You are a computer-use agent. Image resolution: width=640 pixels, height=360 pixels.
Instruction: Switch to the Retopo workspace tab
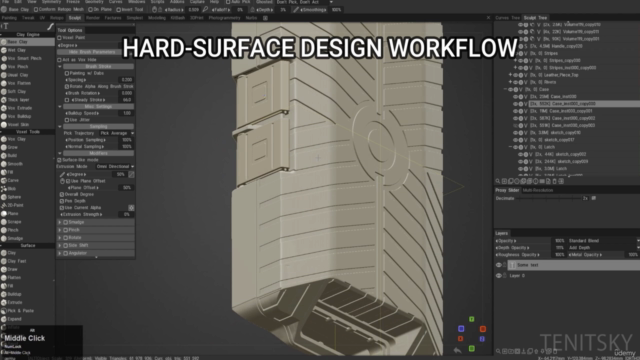click(x=56, y=18)
